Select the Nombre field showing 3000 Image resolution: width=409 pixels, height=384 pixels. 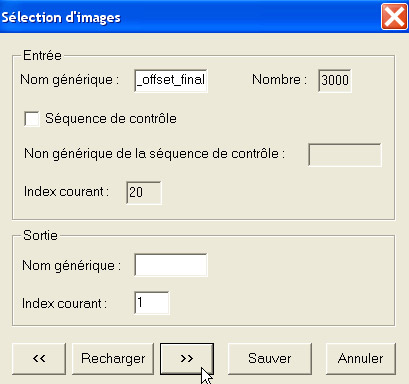pyautogui.click(x=335, y=80)
